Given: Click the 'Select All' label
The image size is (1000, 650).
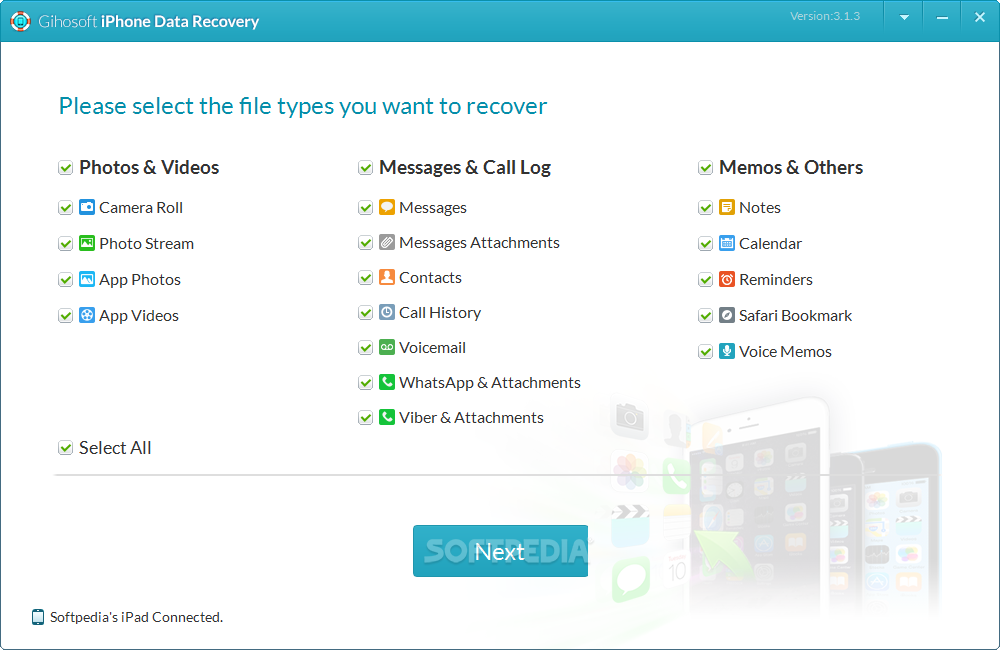Looking at the screenshot, I should point(115,448).
